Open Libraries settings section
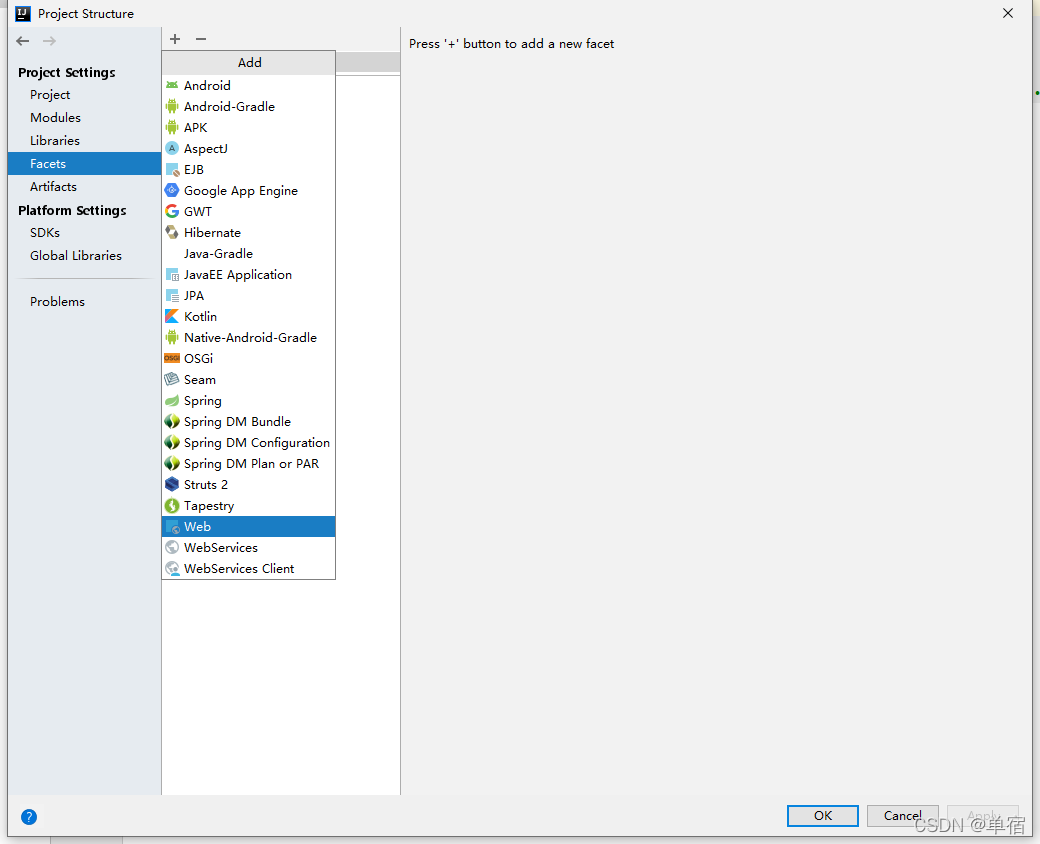1040x844 pixels. [x=84, y=141]
